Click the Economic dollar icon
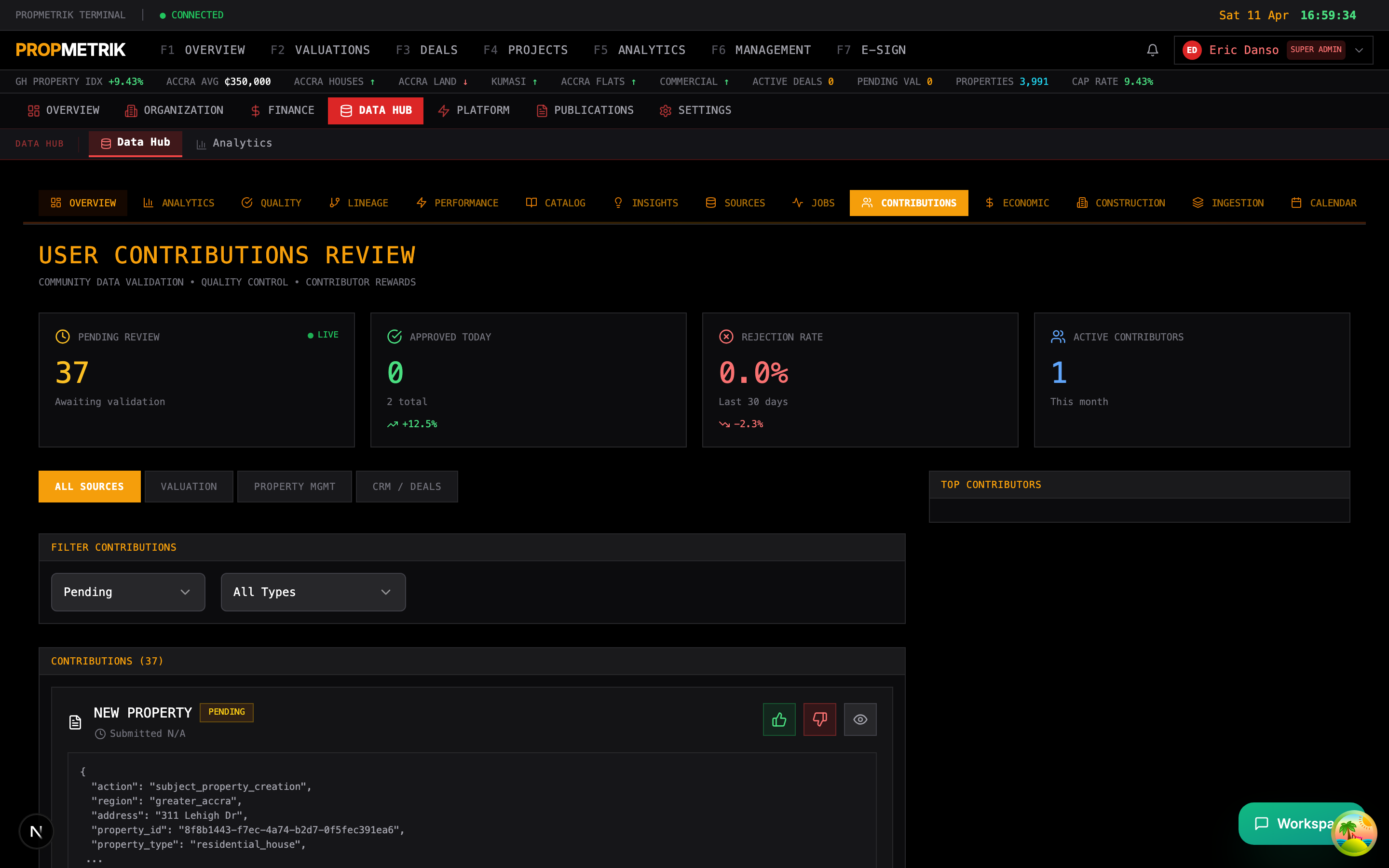 [x=990, y=203]
